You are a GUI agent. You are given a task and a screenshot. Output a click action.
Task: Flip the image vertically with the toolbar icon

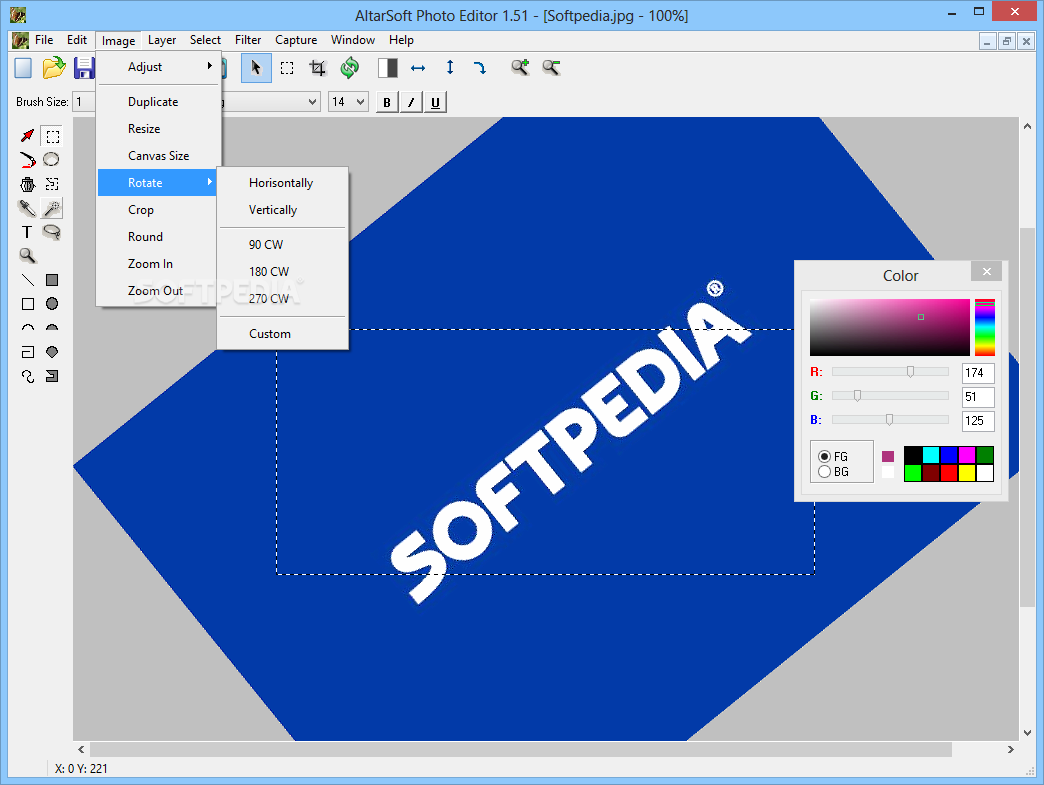(x=450, y=67)
